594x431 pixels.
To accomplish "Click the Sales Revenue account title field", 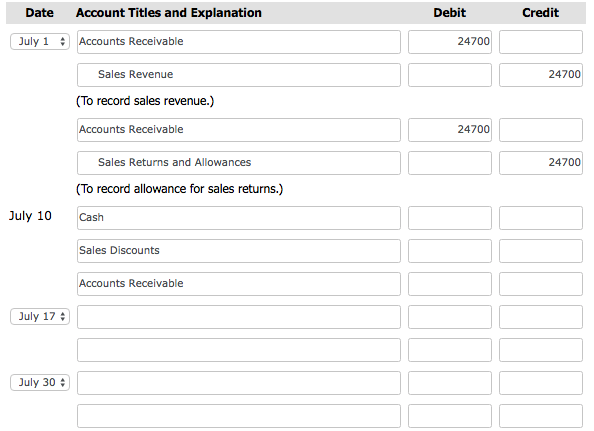I will [x=239, y=75].
